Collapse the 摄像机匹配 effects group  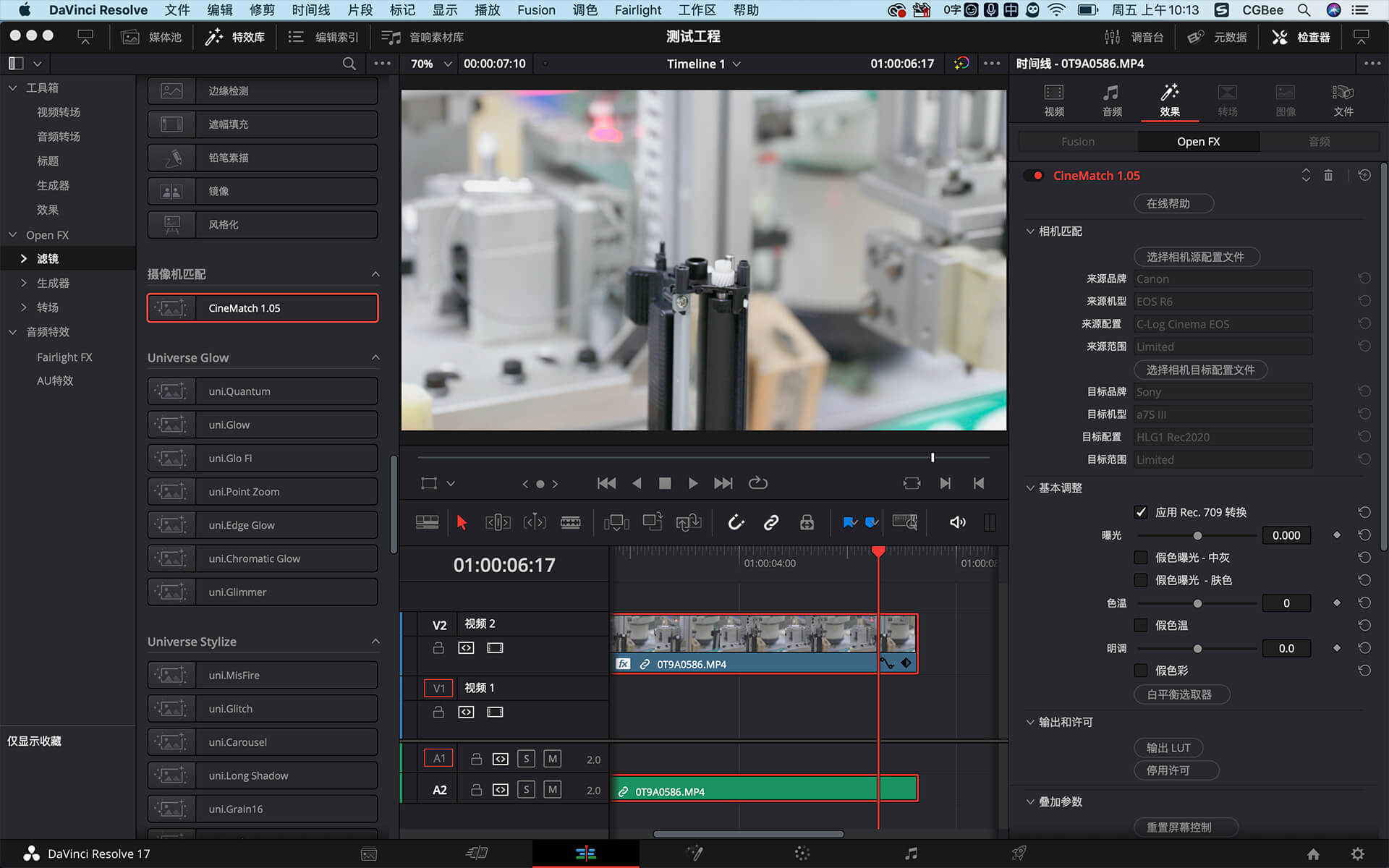(375, 274)
